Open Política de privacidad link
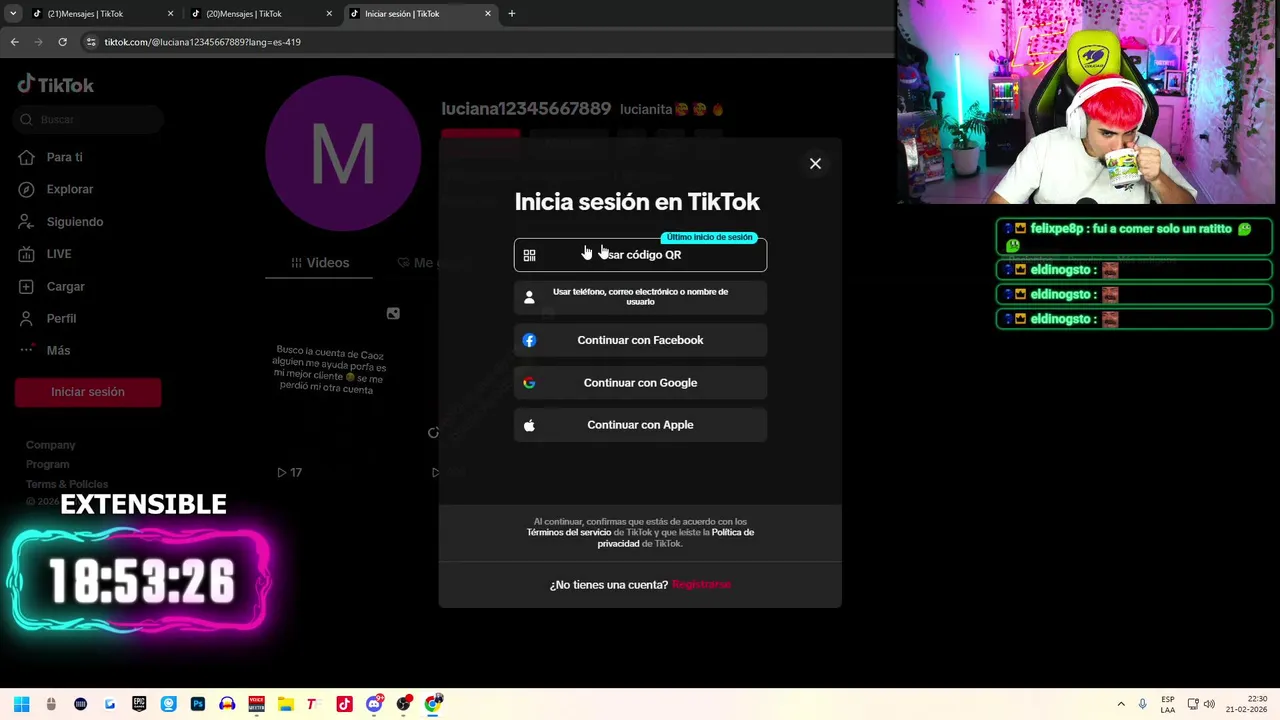The height and width of the screenshot is (720, 1280). 675,538
